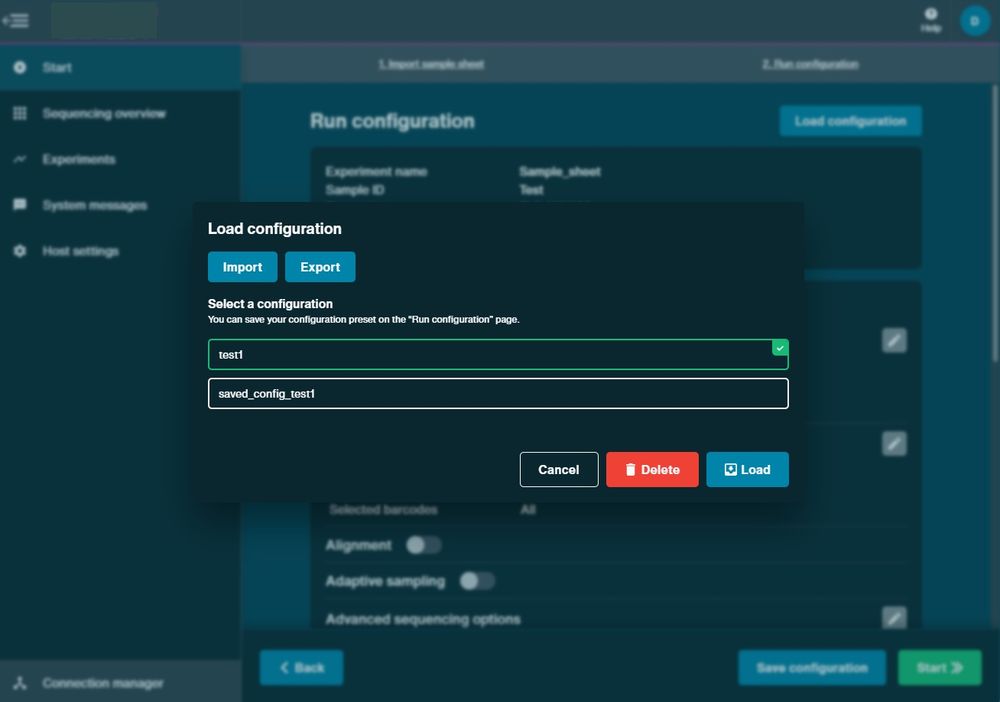Click the Export button in Load configuration dialog
Viewport: 1000px width, 702px height.
[320, 267]
